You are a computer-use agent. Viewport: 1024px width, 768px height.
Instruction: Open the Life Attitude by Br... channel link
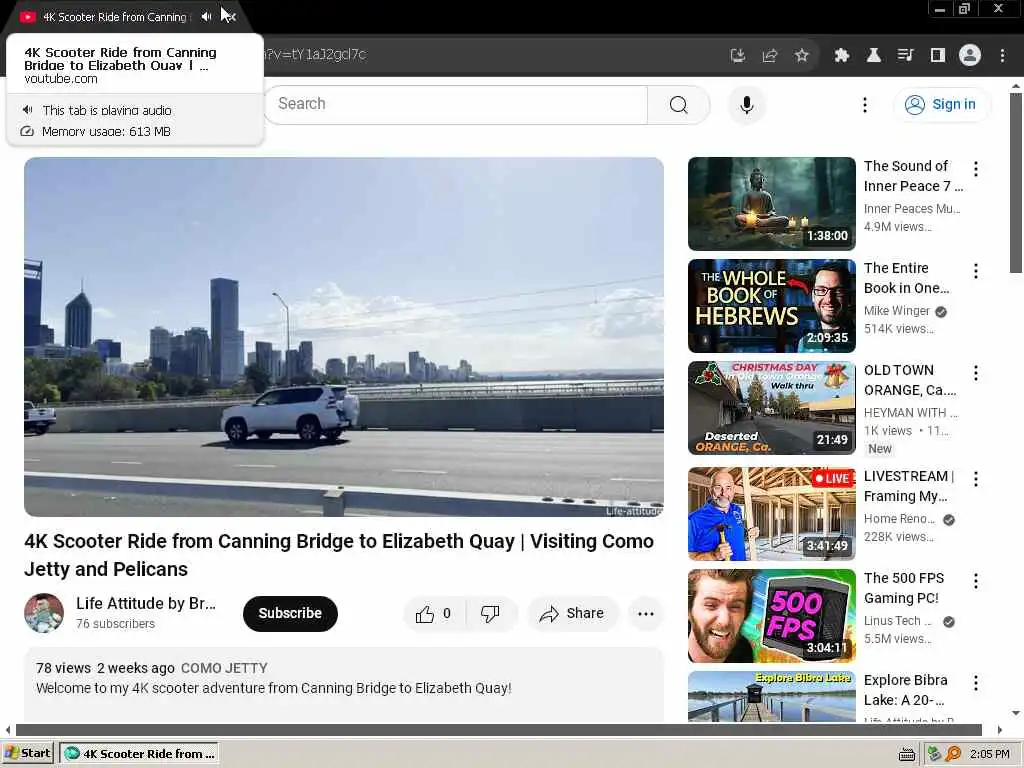tap(146, 603)
